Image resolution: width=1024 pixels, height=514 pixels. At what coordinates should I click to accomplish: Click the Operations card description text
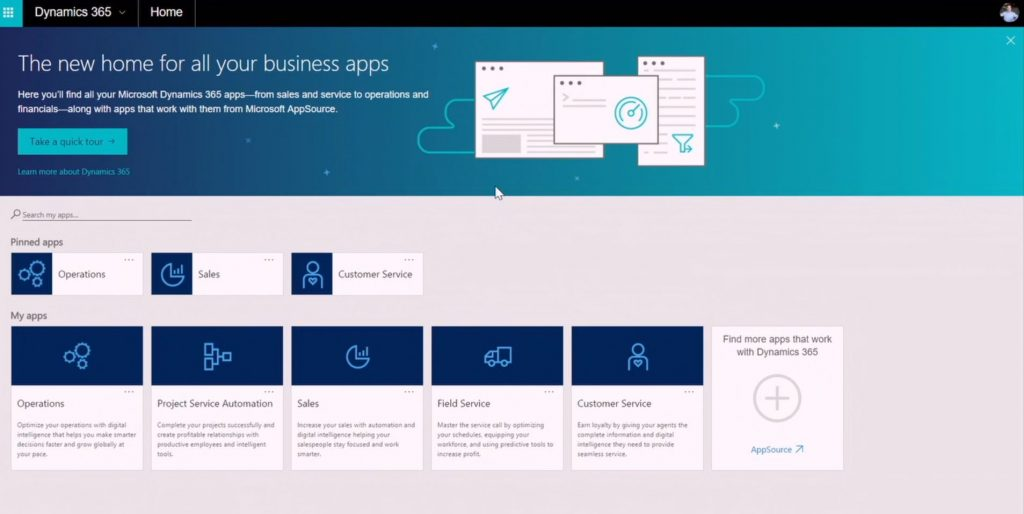(x=76, y=440)
